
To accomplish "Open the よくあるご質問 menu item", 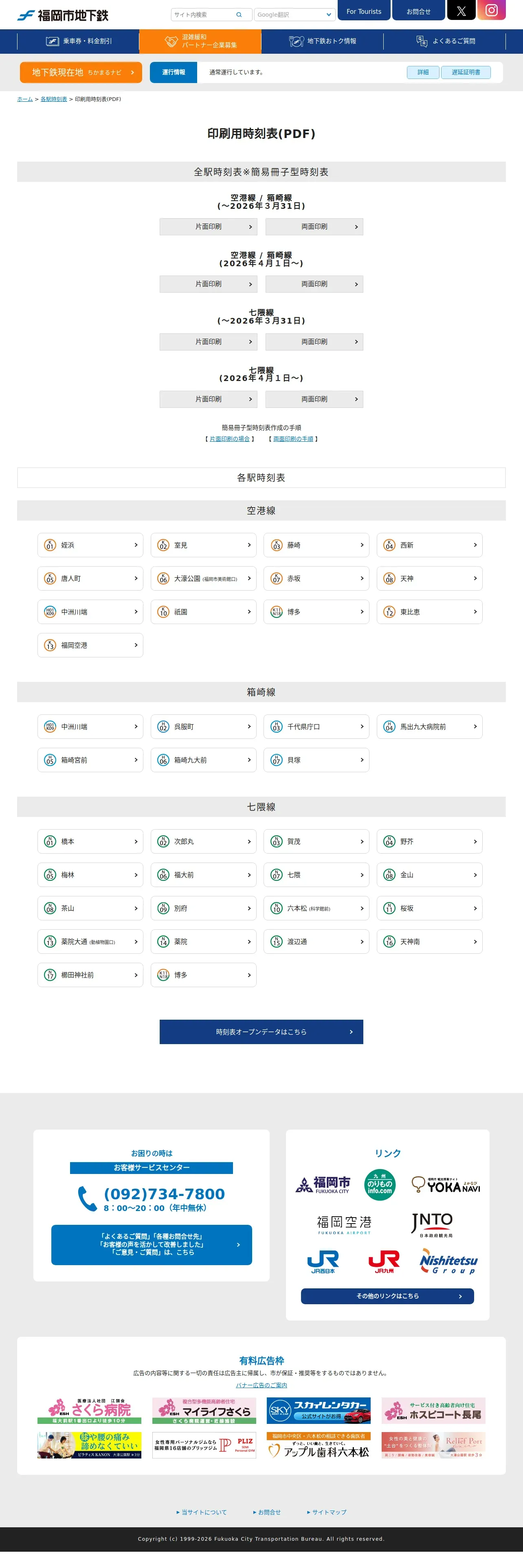I will 445,42.
